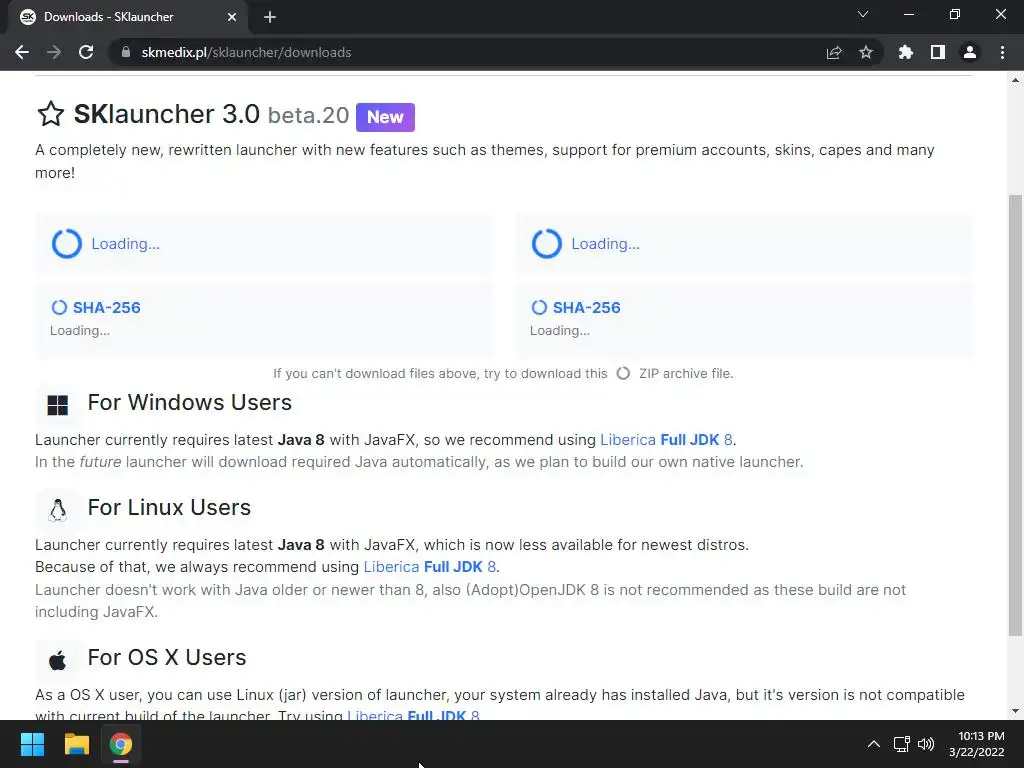This screenshot has width=1024, height=768.
Task: Share this page via share icon
Action: (834, 52)
